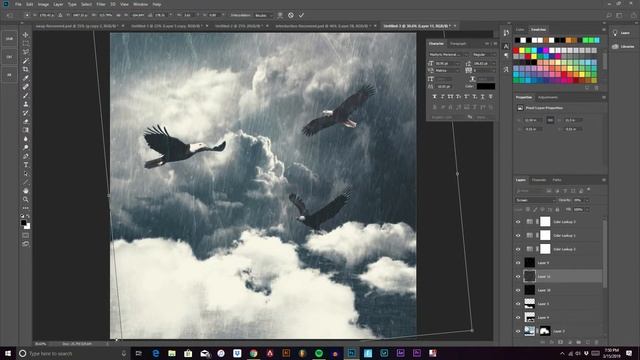The image size is (640, 360).
Task: Open the Fill dropdown arrow
Action: point(587,209)
